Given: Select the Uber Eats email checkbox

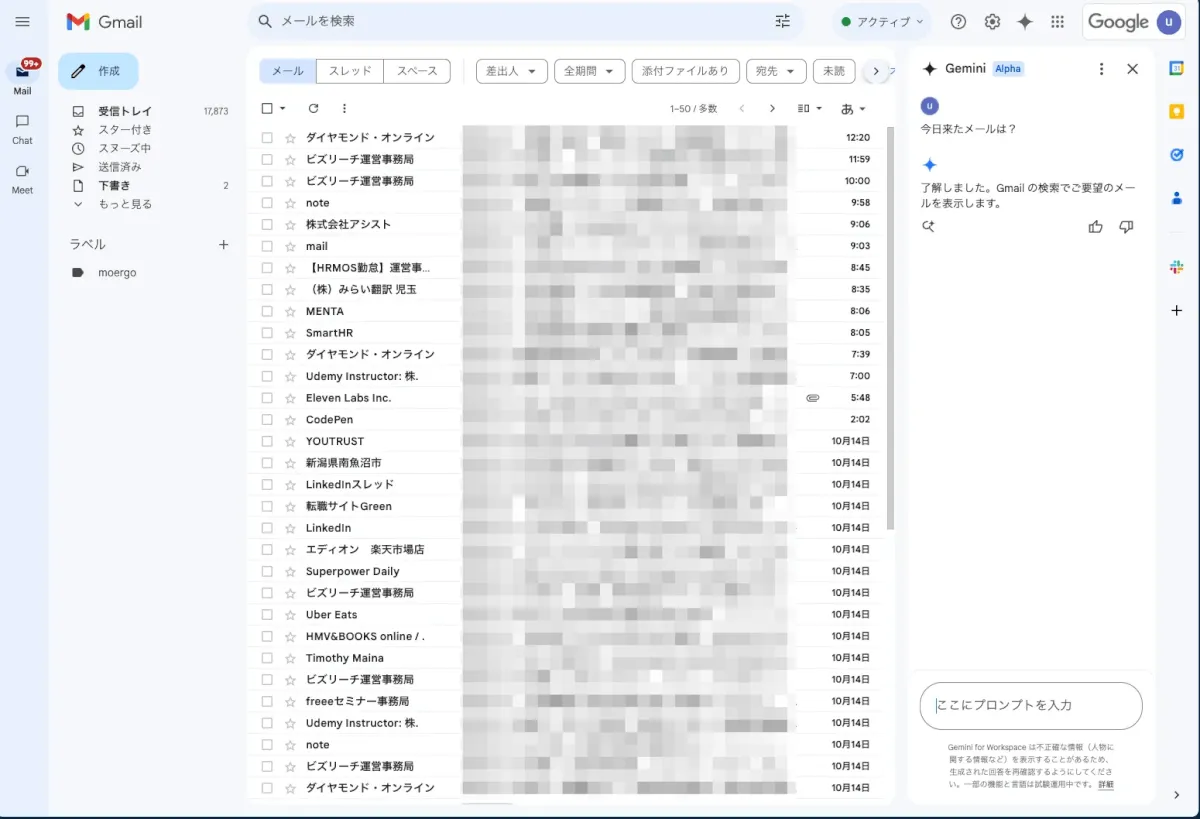Looking at the screenshot, I should [267, 615].
